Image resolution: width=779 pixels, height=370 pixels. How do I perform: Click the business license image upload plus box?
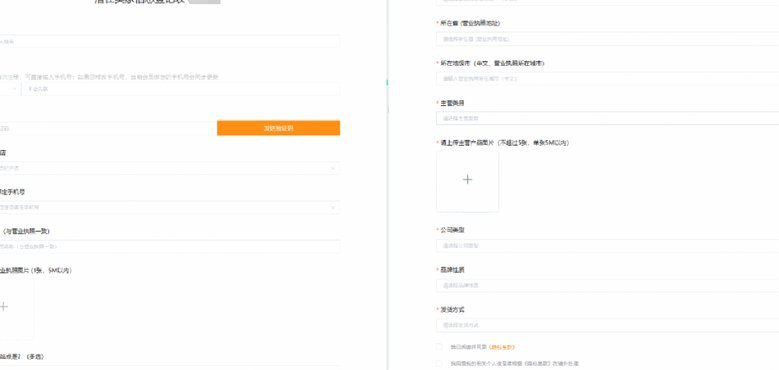pos(16,307)
